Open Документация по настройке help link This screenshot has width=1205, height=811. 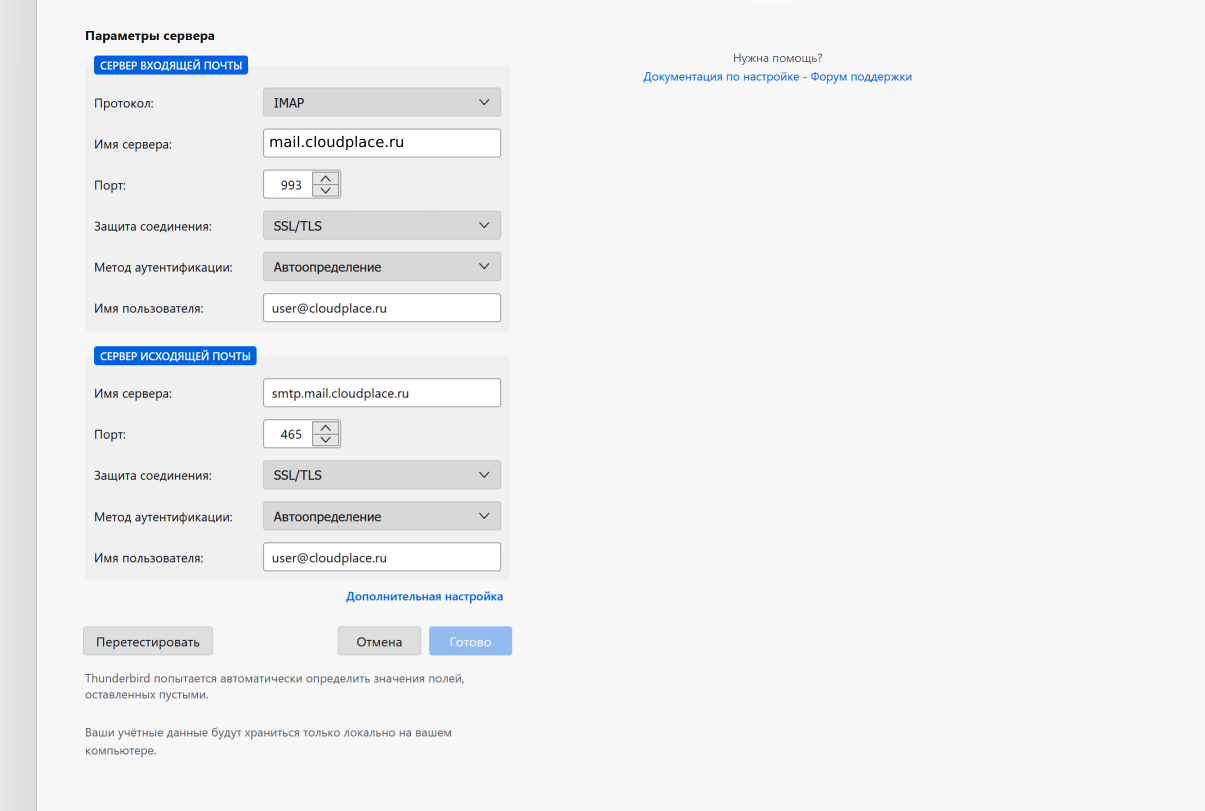pos(722,76)
